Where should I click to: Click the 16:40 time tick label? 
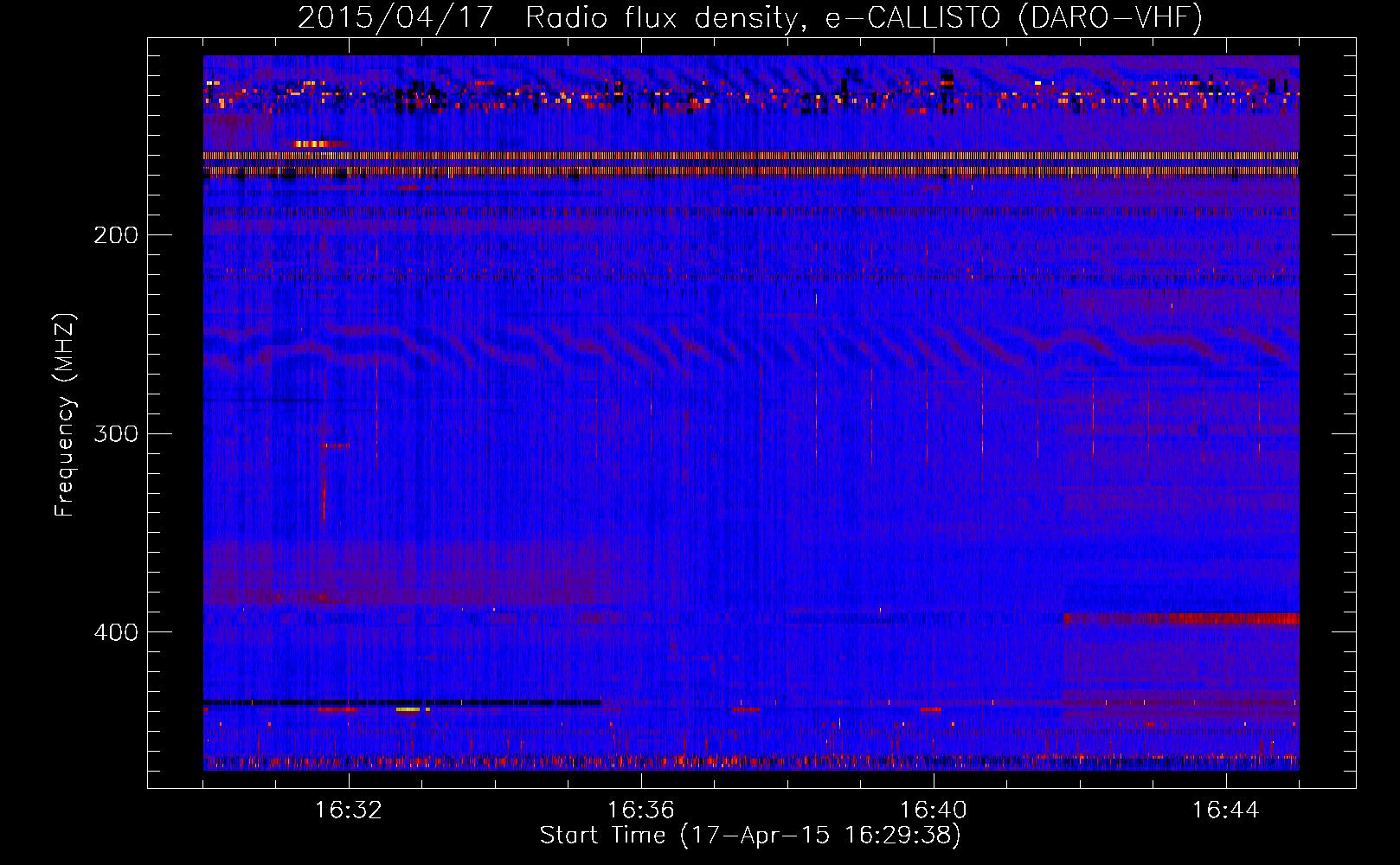click(934, 811)
